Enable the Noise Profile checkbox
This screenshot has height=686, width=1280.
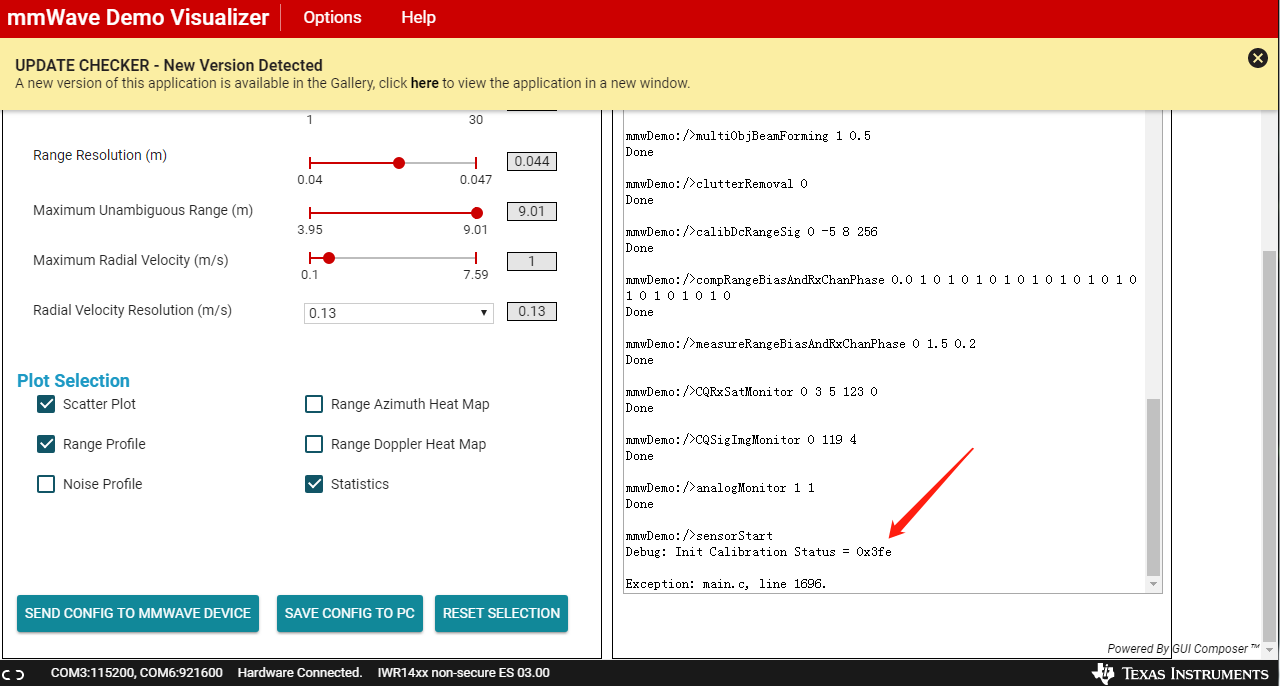pyautogui.click(x=46, y=484)
